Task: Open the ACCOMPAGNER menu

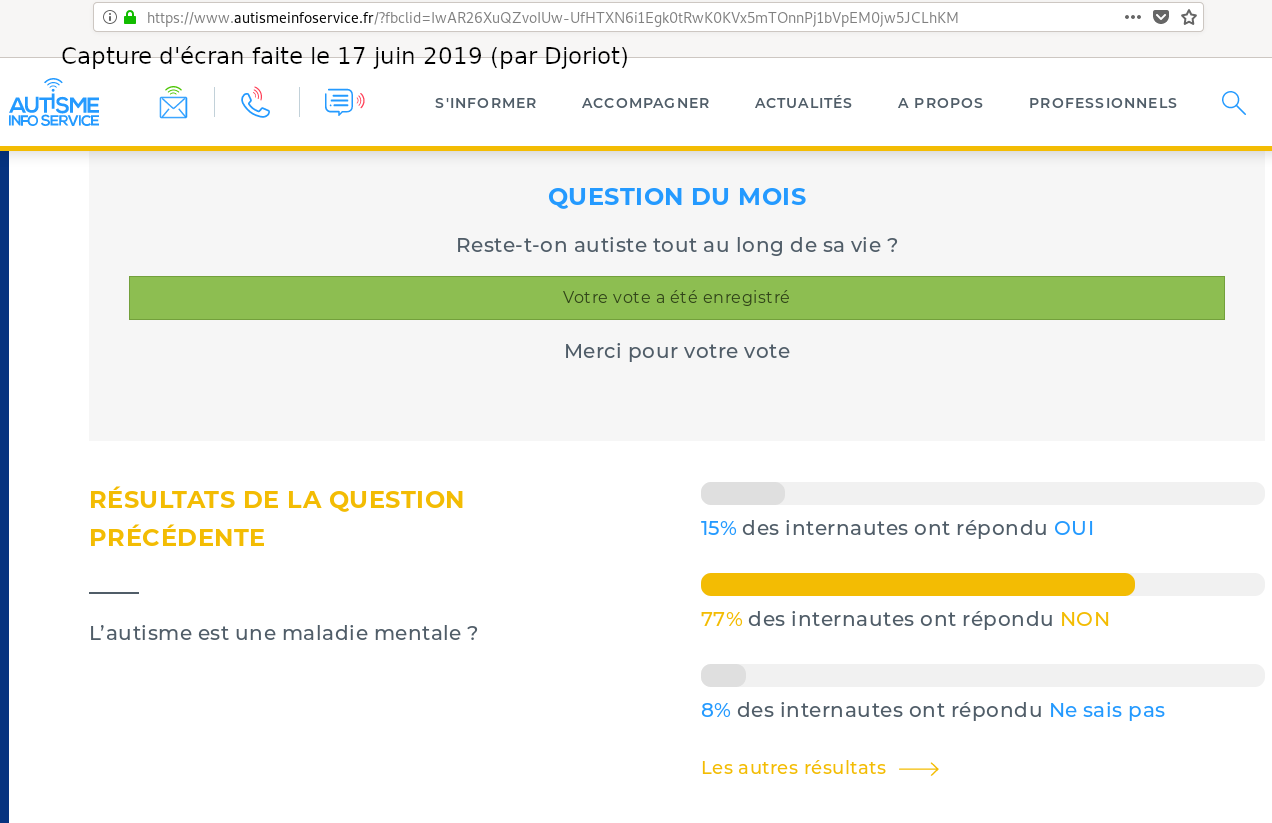Action: click(x=646, y=103)
